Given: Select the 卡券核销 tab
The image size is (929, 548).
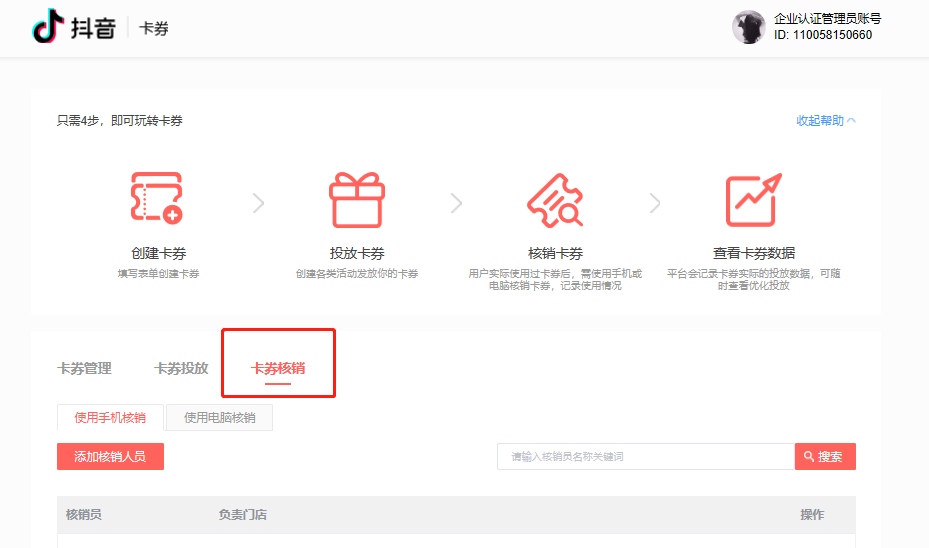Looking at the screenshot, I should 278,368.
